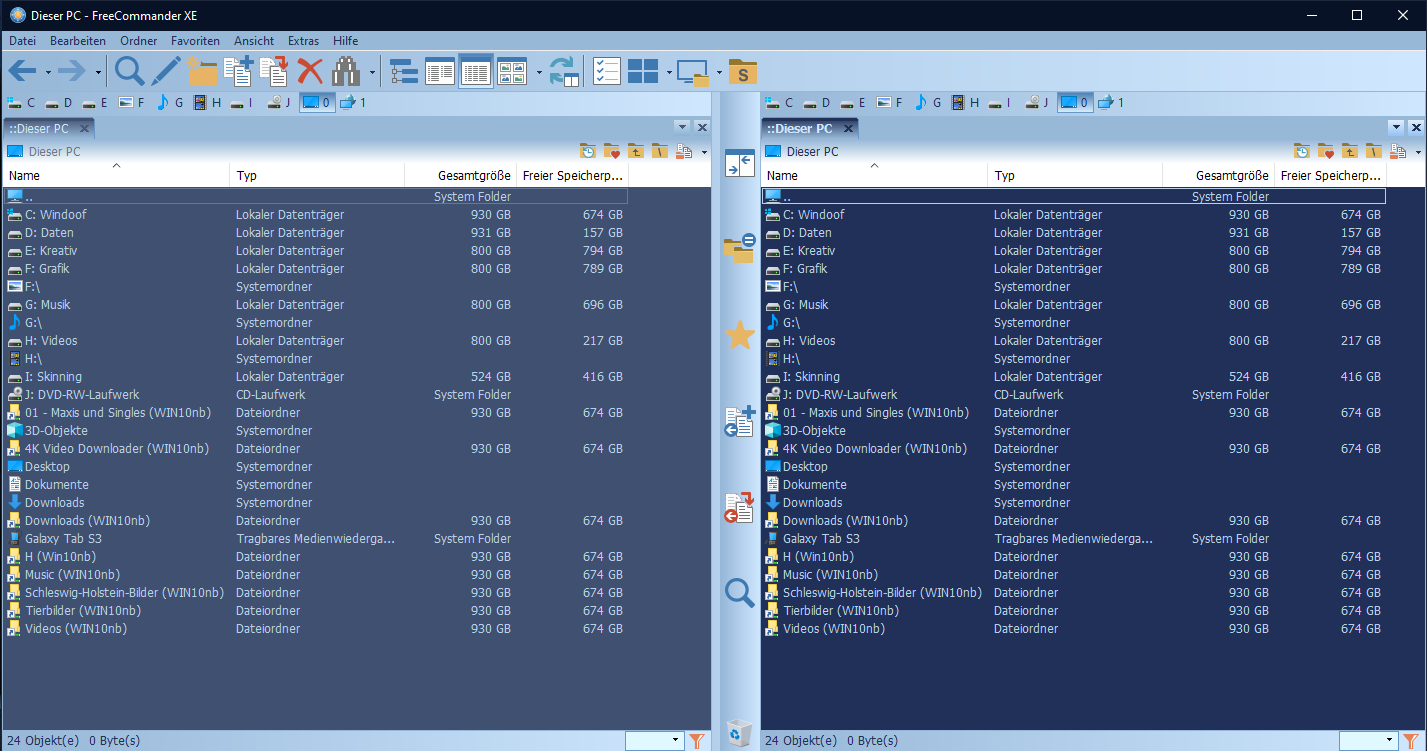Open the right panel tab list dropdown
The image size is (1427, 751).
click(1396, 127)
